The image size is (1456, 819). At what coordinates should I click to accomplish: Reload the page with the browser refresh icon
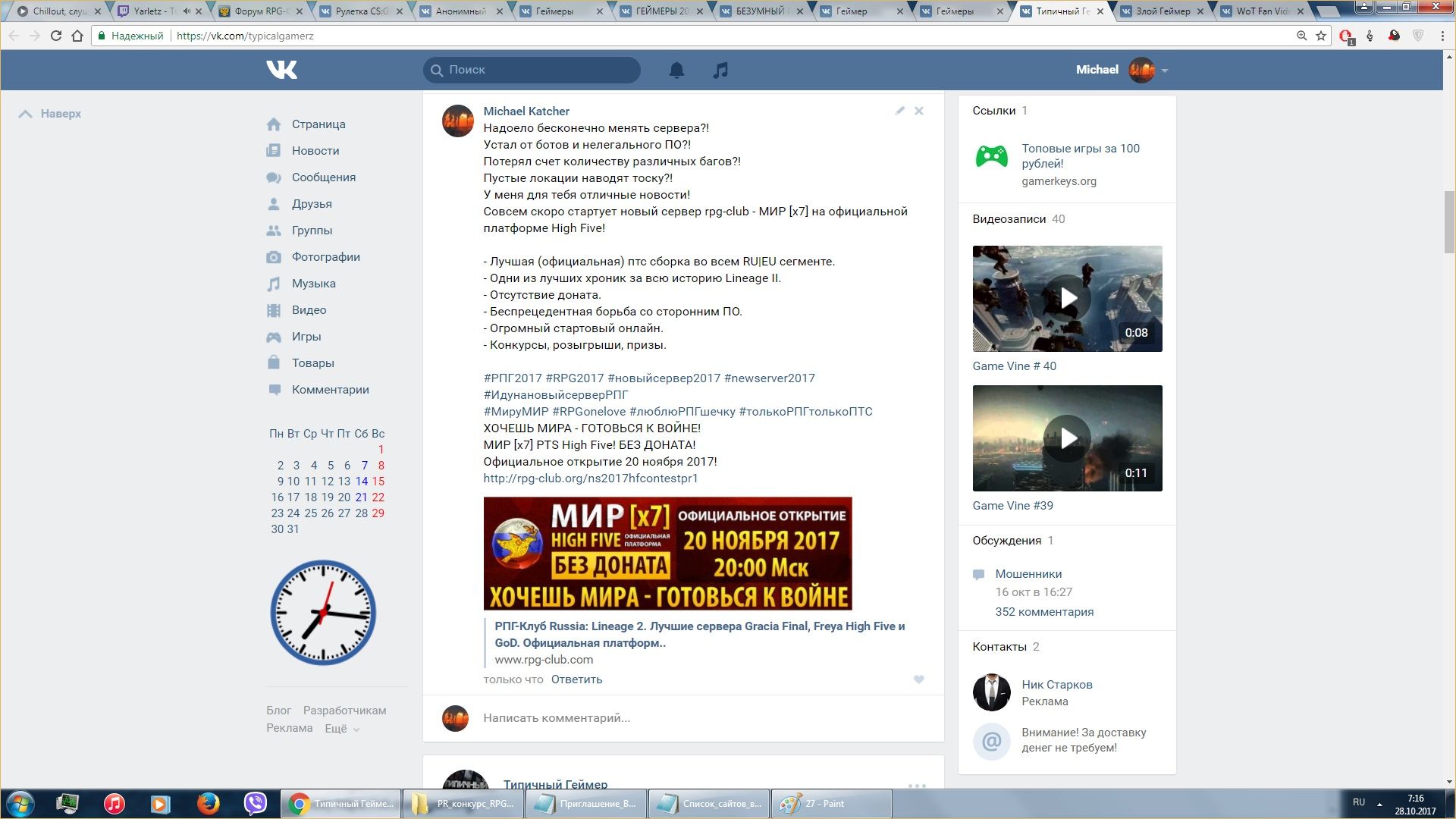(x=56, y=36)
